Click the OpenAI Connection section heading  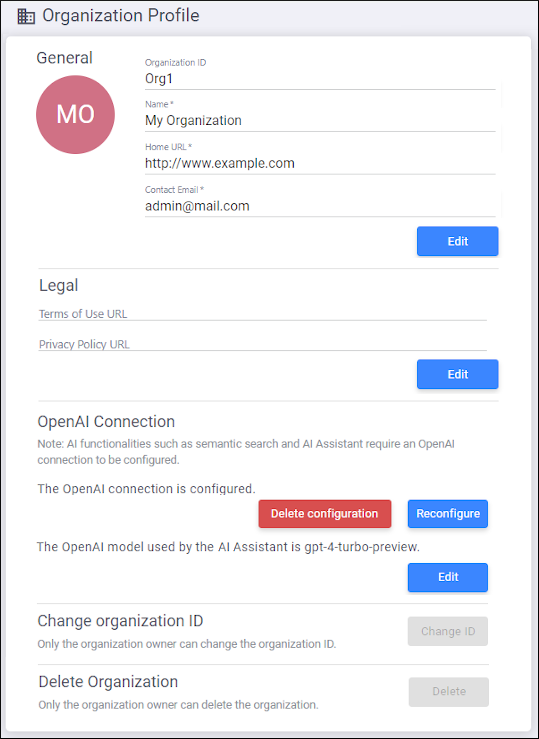click(106, 421)
